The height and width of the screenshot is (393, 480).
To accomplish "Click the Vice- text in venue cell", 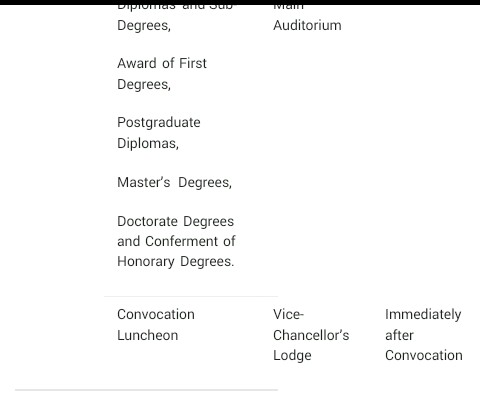I will [288, 314].
